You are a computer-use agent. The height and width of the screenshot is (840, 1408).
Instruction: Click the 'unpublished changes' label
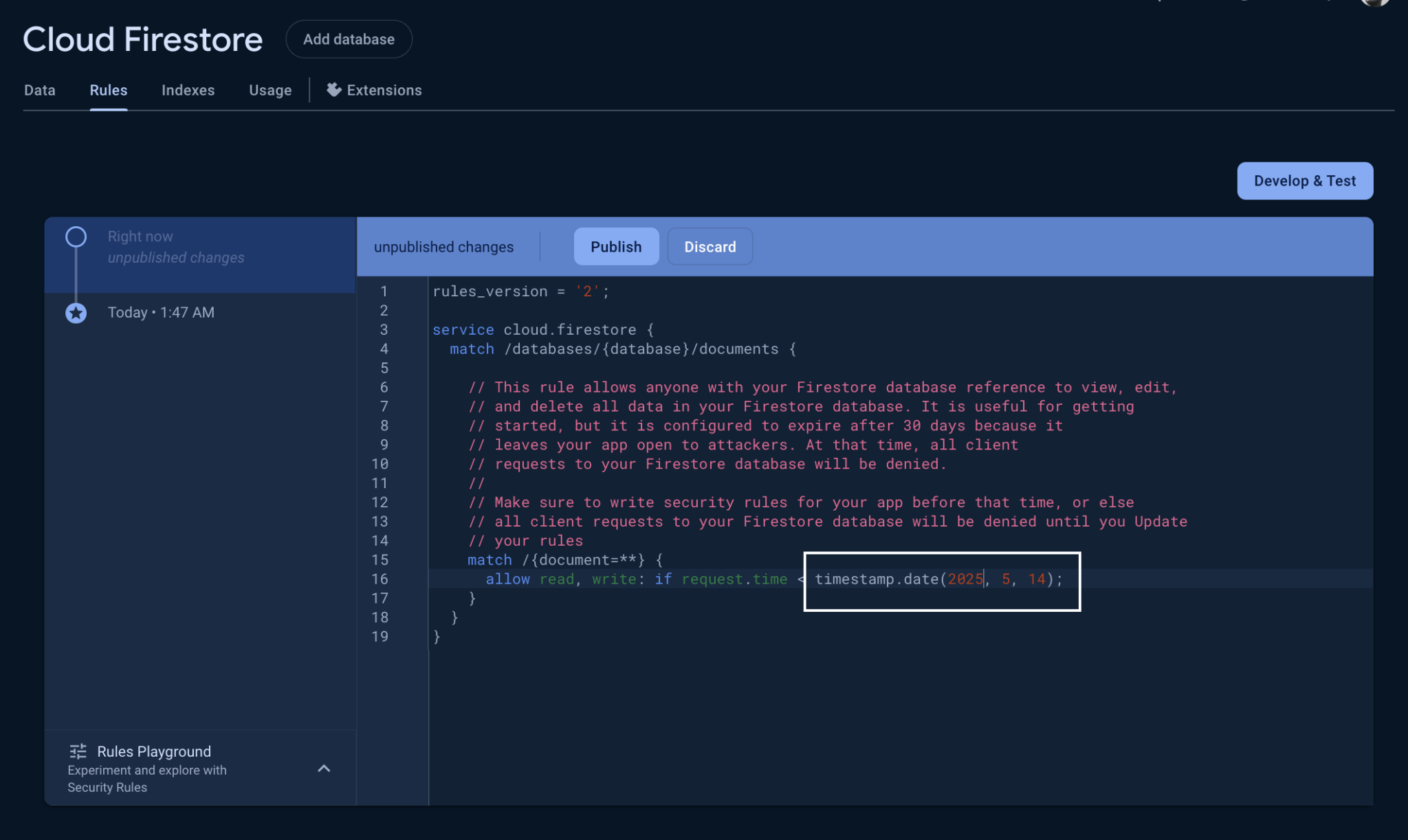(443, 246)
